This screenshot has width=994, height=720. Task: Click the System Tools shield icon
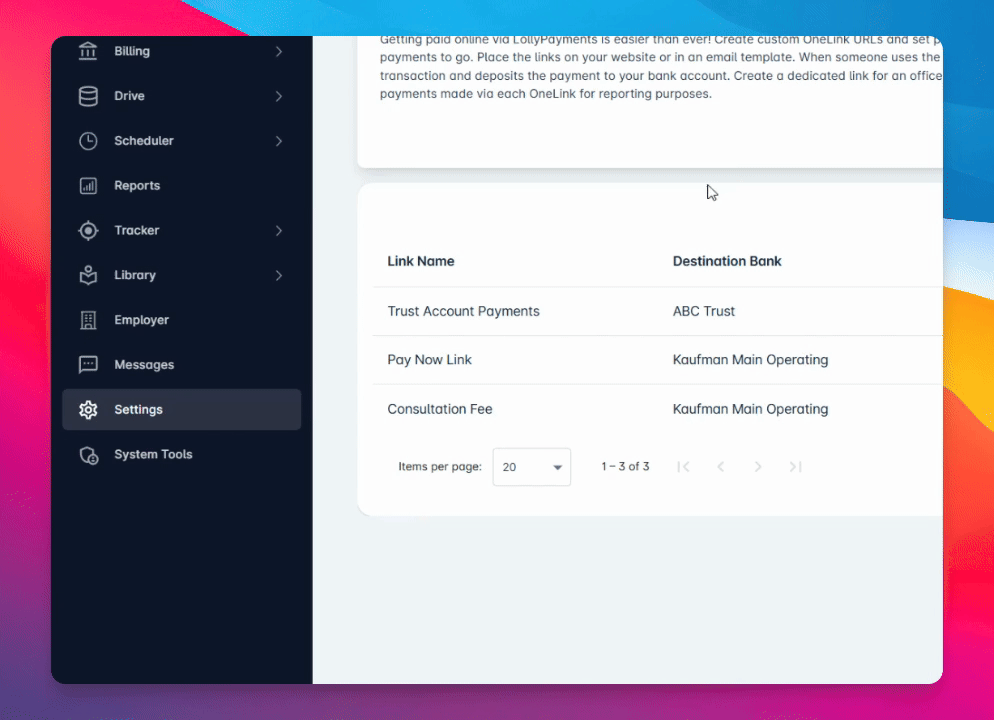click(88, 455)
